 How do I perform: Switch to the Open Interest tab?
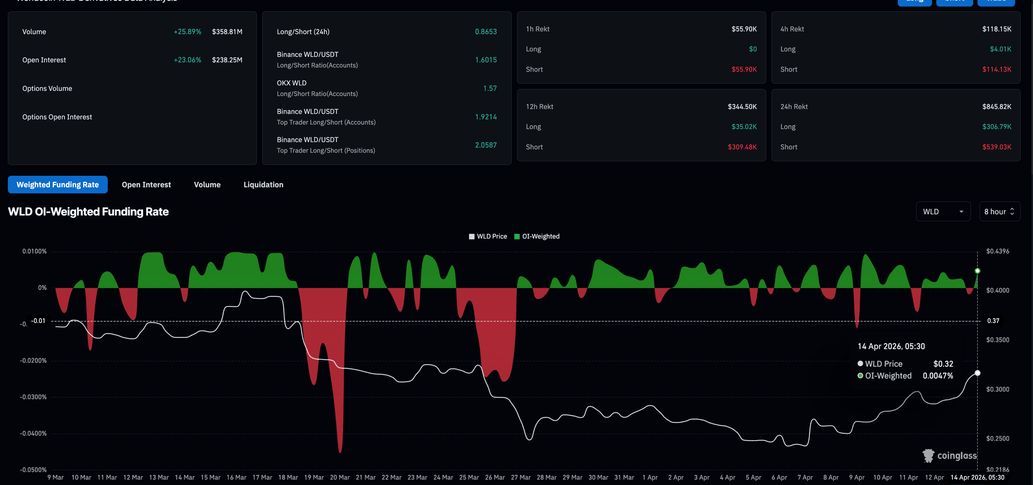pyautogui.click(x=146, y=185)
